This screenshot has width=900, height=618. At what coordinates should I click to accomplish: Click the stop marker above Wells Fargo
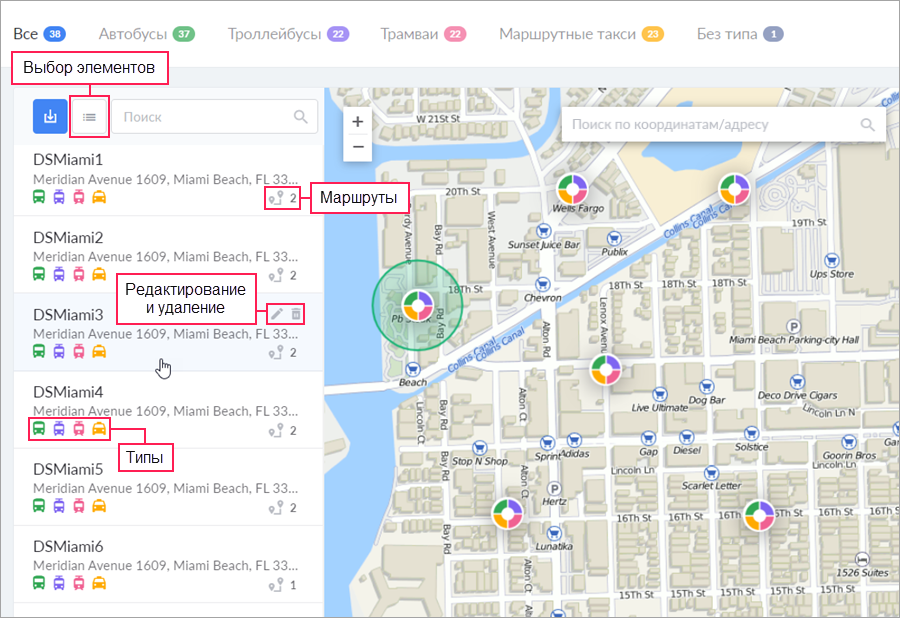point(572,189)
